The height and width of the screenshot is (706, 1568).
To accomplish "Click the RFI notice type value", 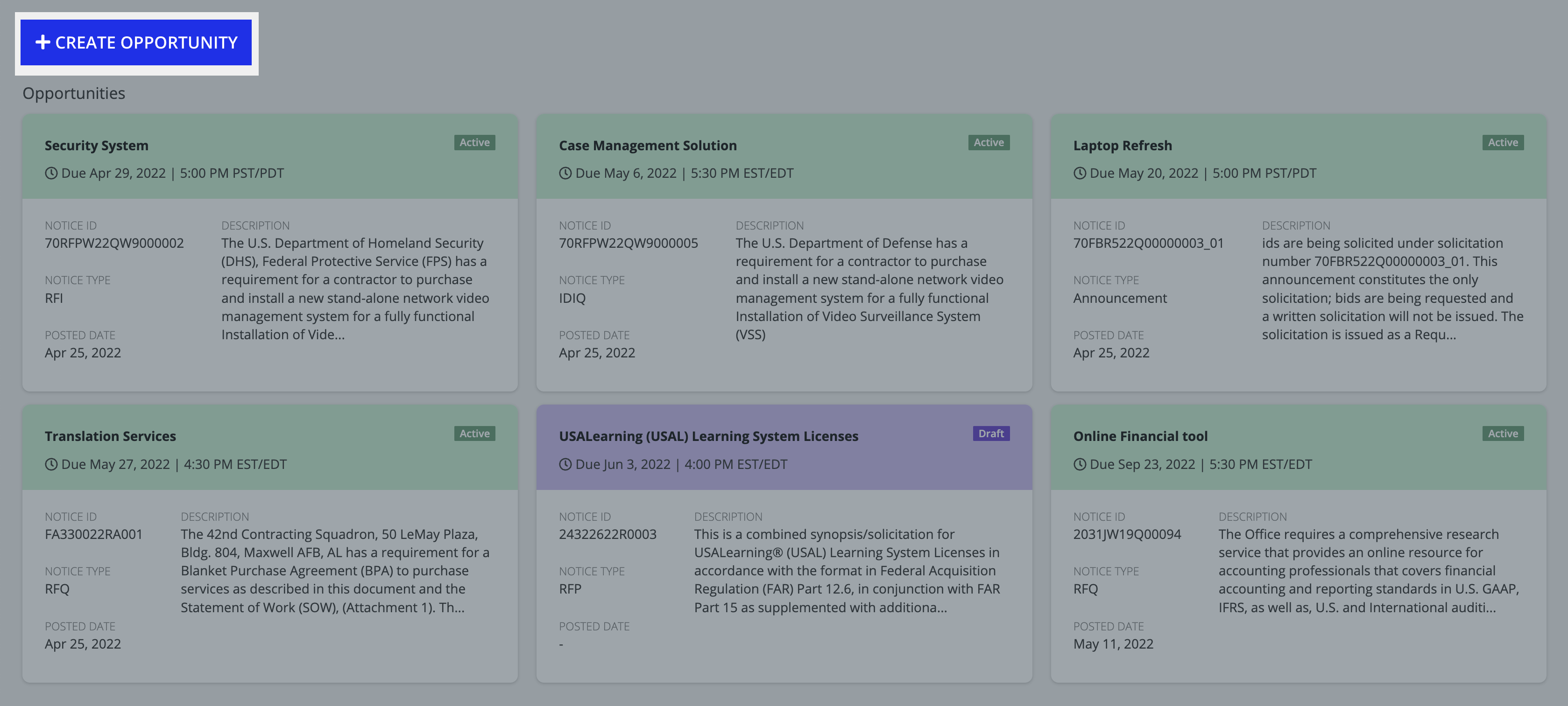I will click(54, 298).
